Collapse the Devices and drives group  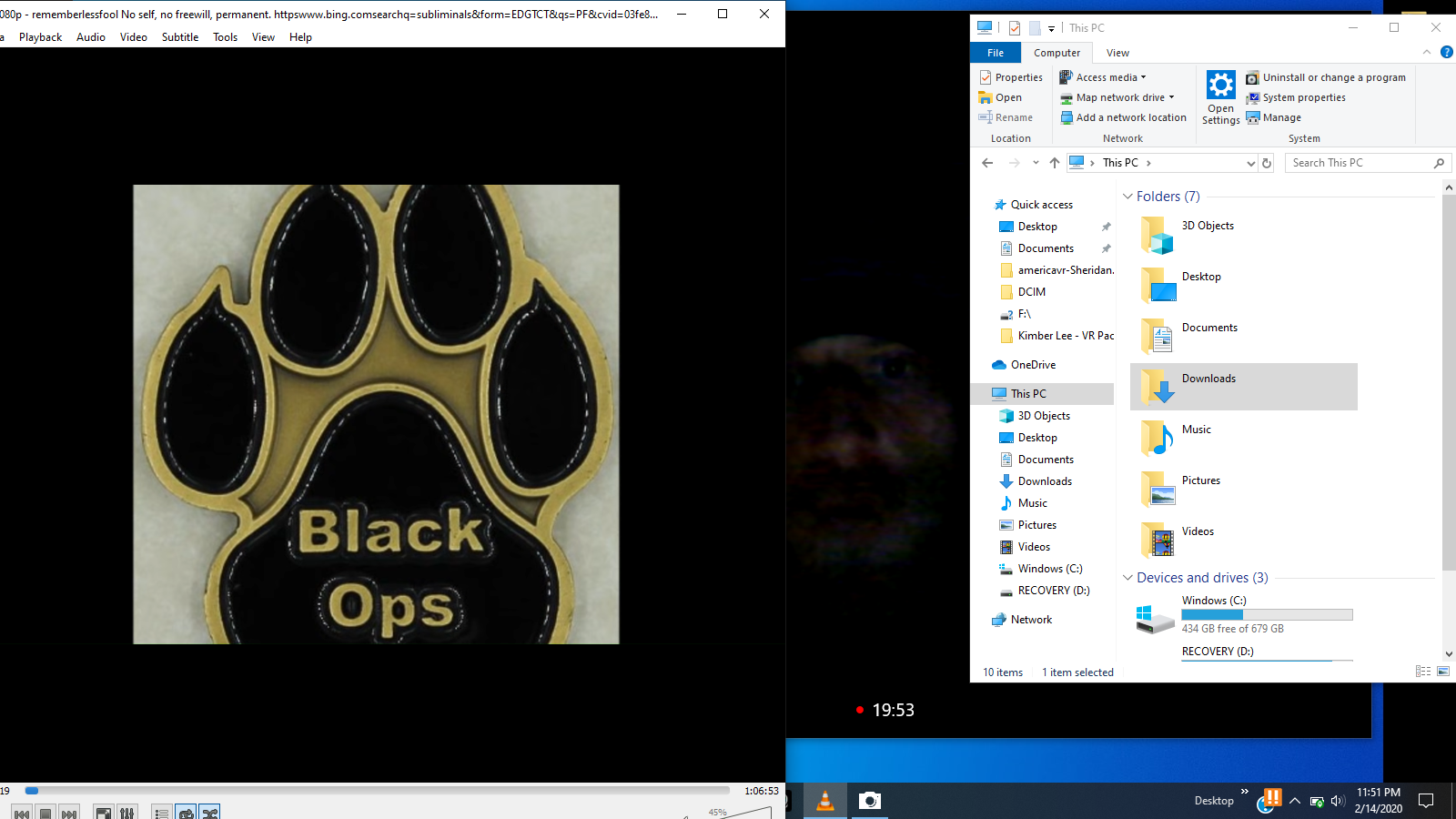[1127, 578]
